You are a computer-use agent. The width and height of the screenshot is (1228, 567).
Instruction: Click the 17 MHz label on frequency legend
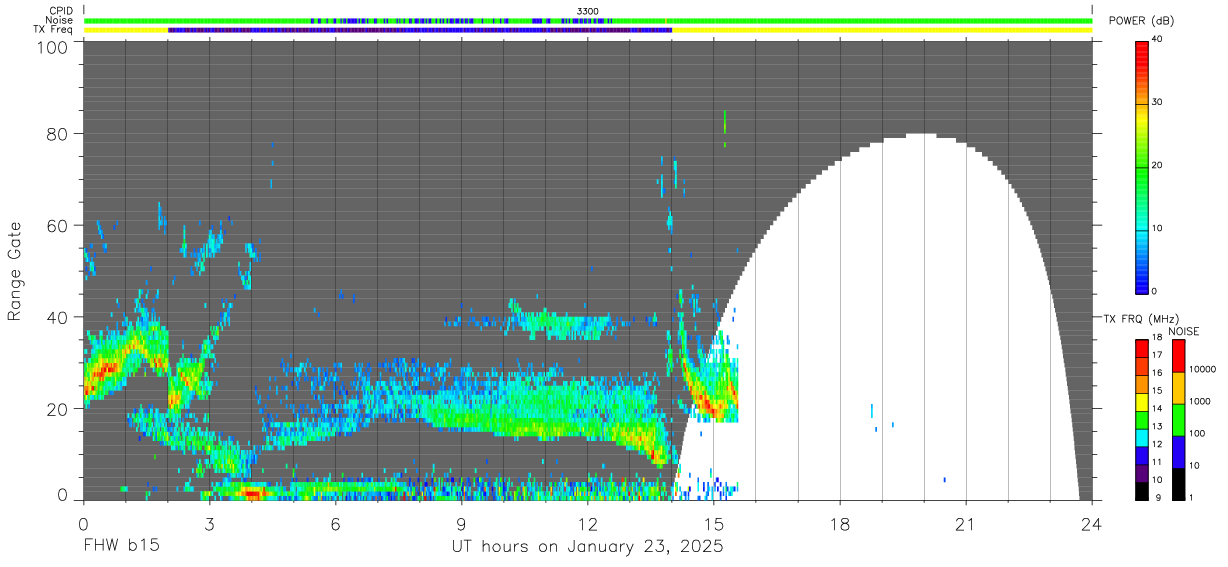[x=1157, y=356]
